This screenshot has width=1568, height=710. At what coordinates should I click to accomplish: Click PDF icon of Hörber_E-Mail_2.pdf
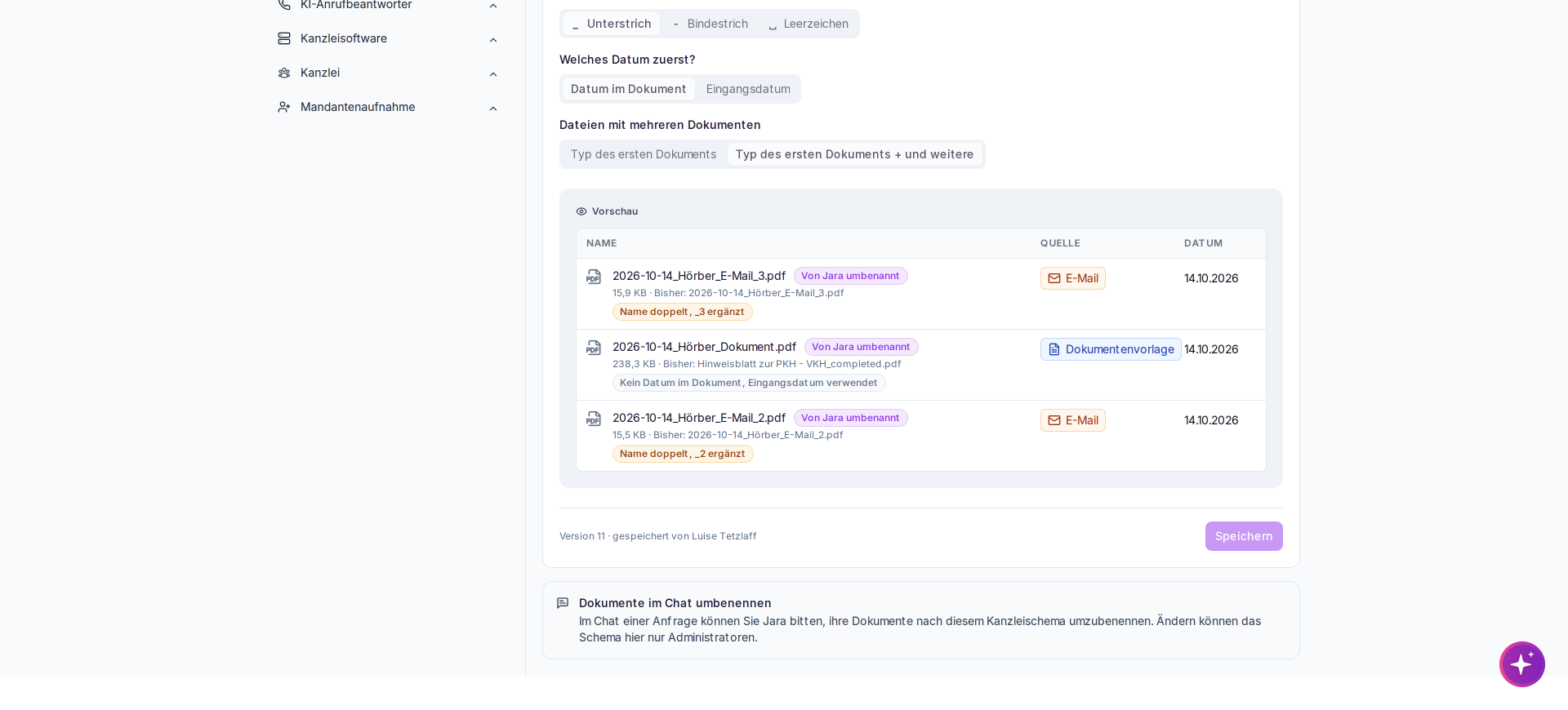point(594,419)
